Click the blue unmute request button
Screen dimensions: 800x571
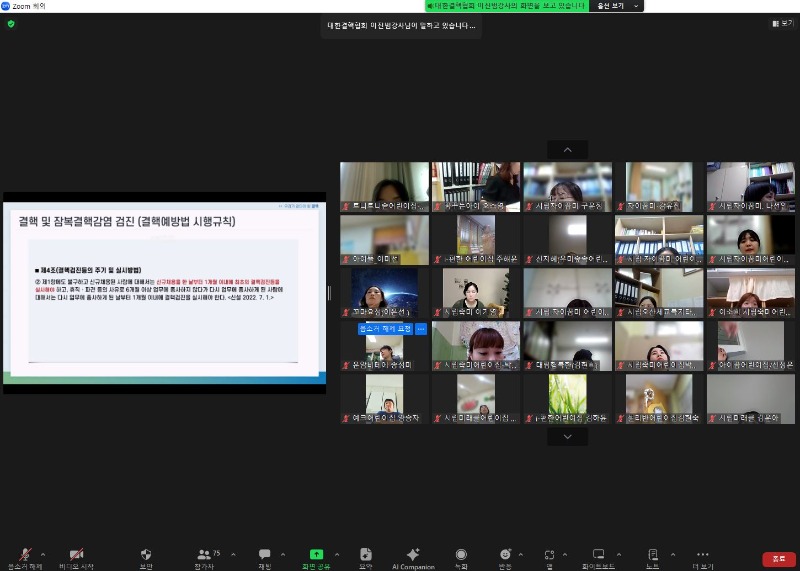[385, 328]
